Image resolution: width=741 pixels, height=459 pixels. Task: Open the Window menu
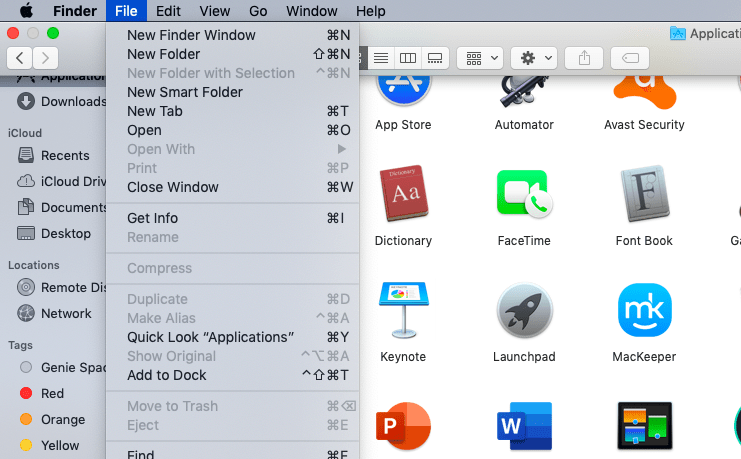tap(311, 10)
